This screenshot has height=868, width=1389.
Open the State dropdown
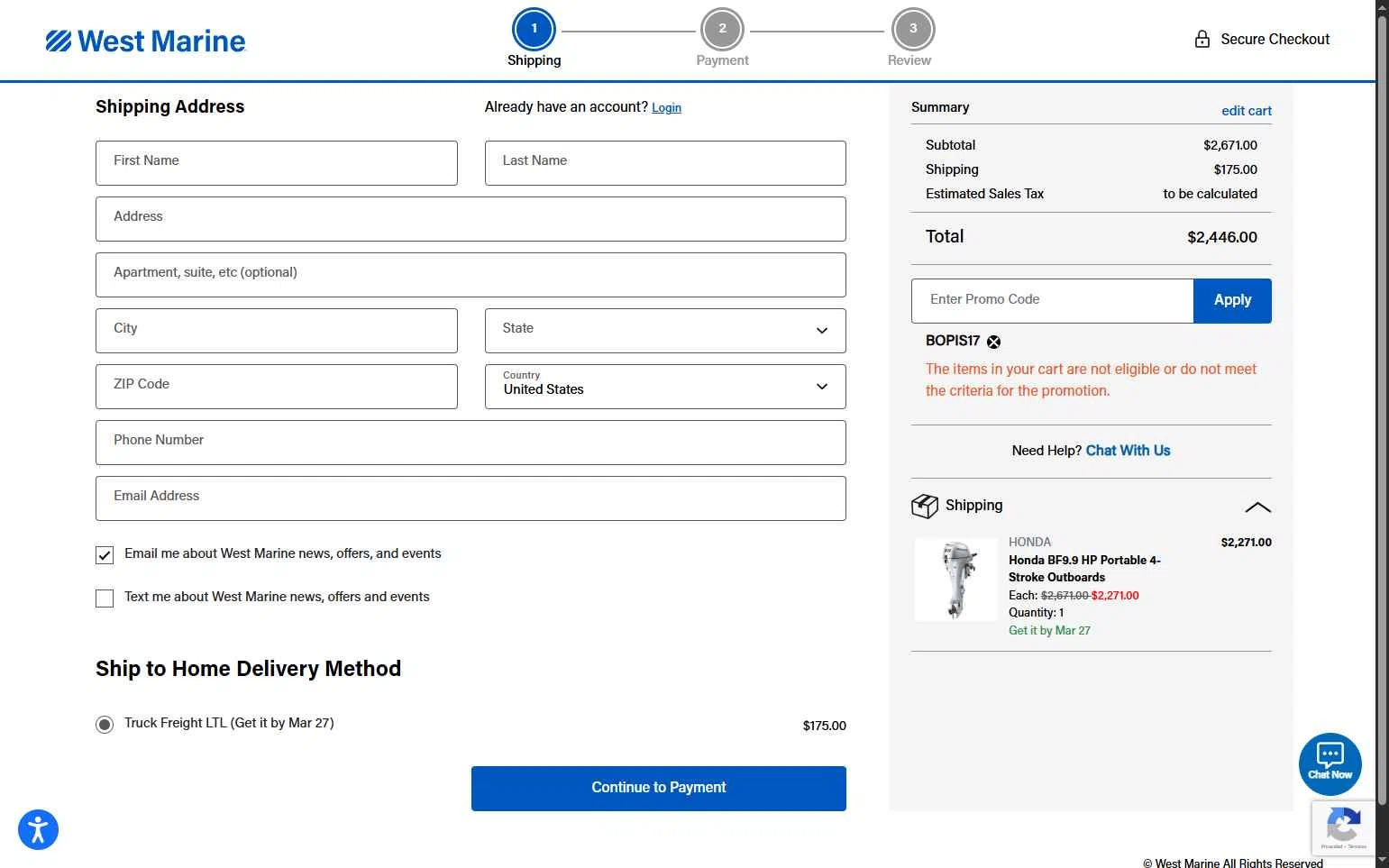click(x=665, y=331)
